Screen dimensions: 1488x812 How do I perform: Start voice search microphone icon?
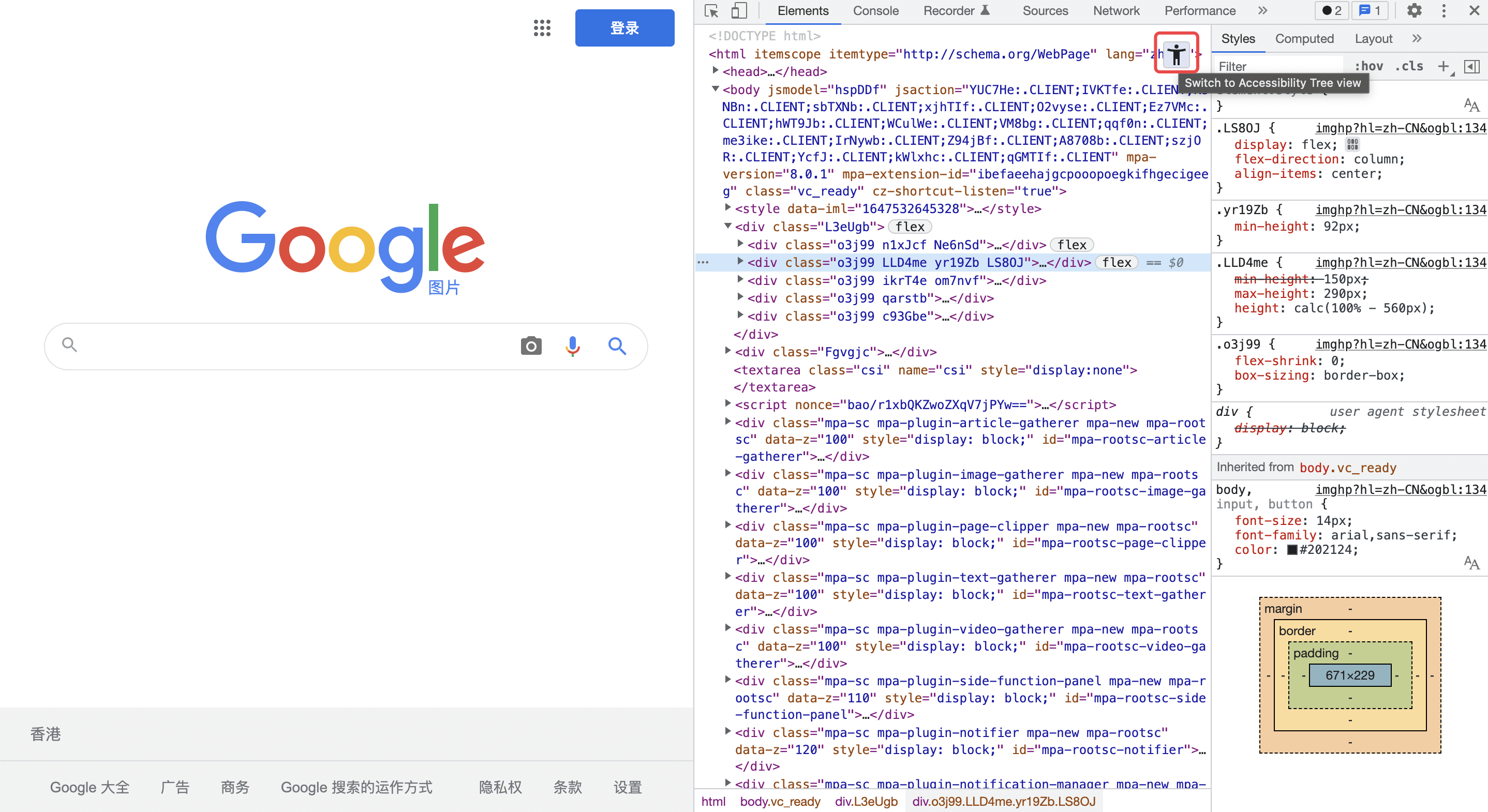click(x=572, y=346)
